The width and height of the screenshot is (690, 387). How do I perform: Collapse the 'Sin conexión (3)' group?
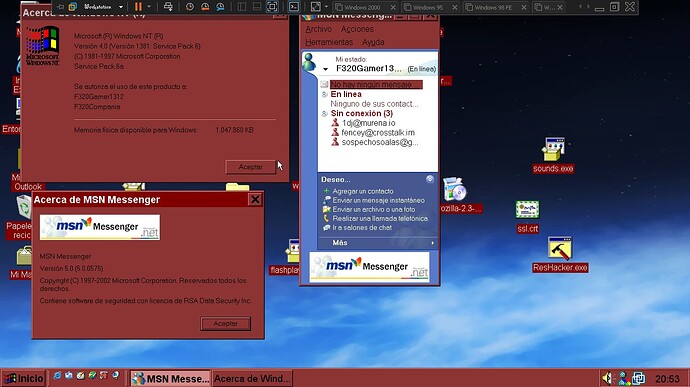(x=324, y=114)
